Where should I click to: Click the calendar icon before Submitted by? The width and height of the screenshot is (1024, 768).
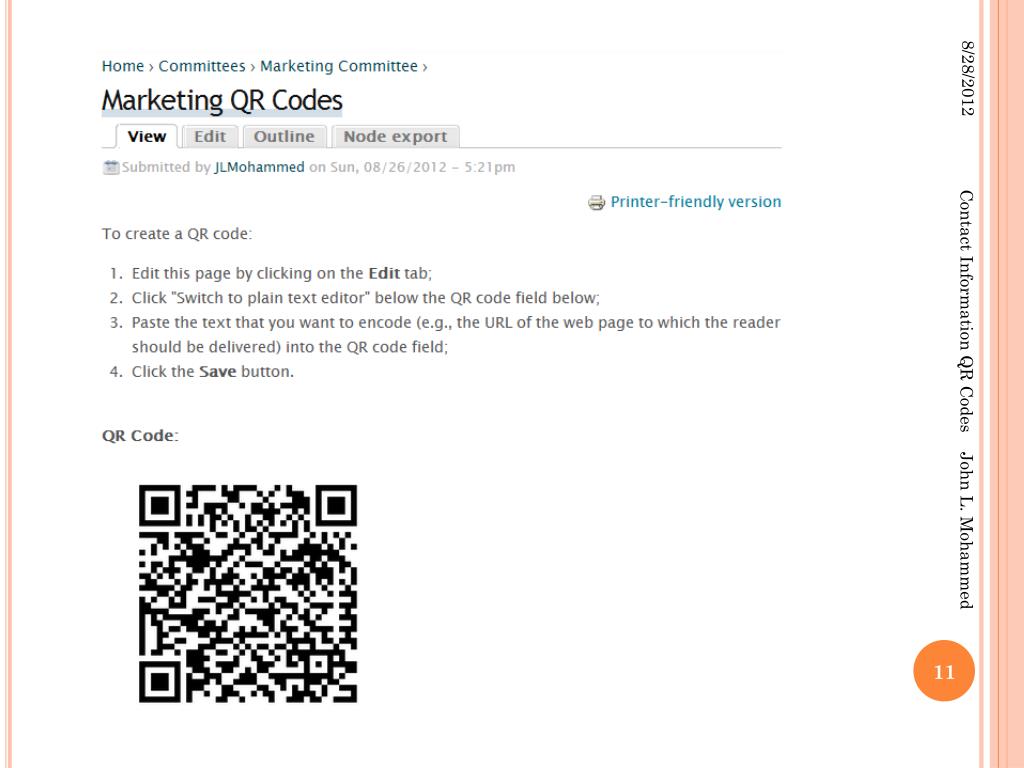(x=111, y=167)
